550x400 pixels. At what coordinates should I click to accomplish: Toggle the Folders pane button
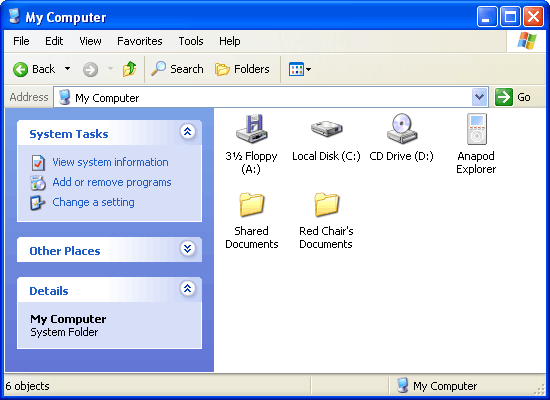(x=242, y=69)
